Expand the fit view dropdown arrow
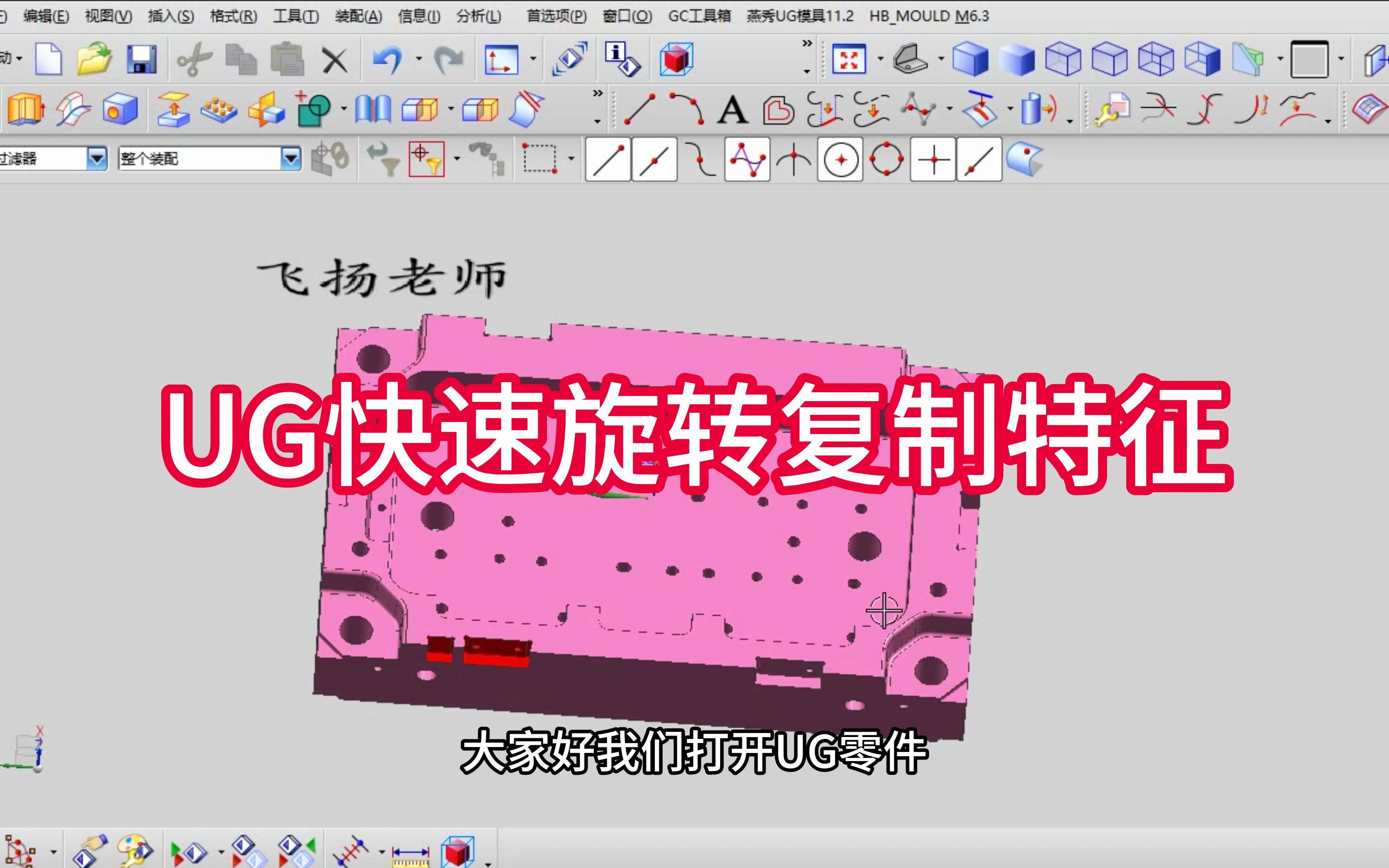 (x=881, y=59)
